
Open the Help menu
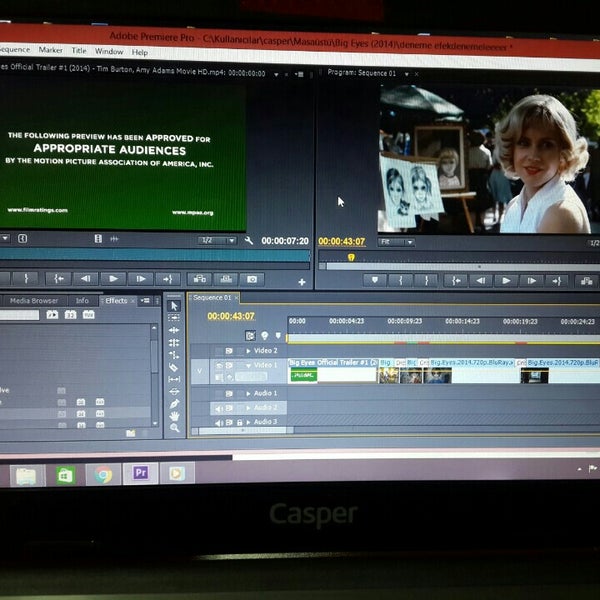tap(140, 52)
